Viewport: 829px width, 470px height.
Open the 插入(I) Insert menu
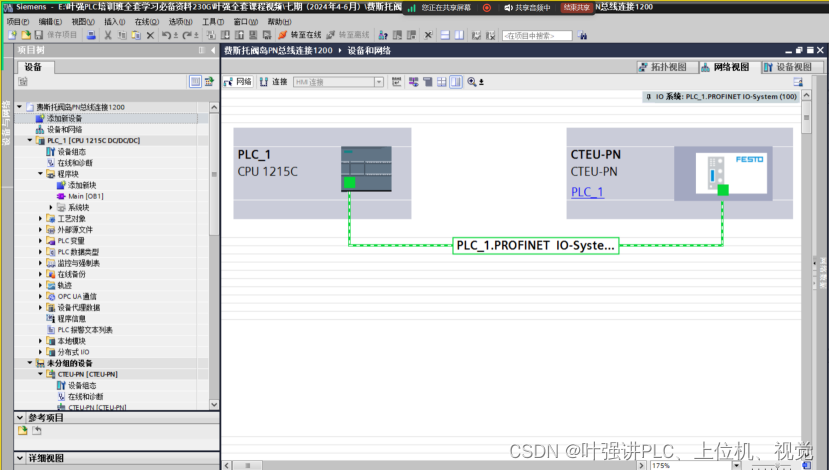115,22
